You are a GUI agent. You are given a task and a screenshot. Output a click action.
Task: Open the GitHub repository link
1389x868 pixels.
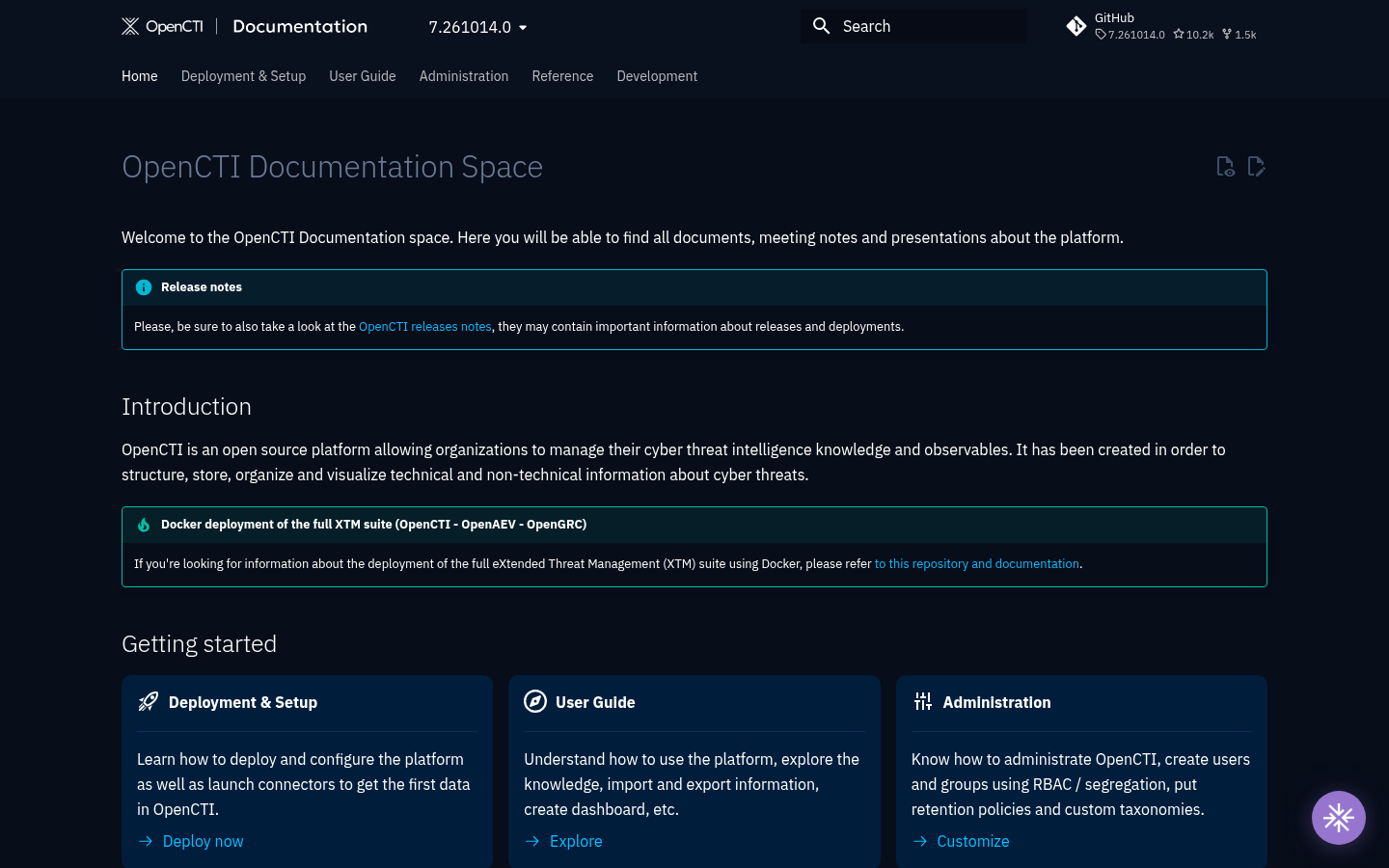click(x=1165, y=26)
